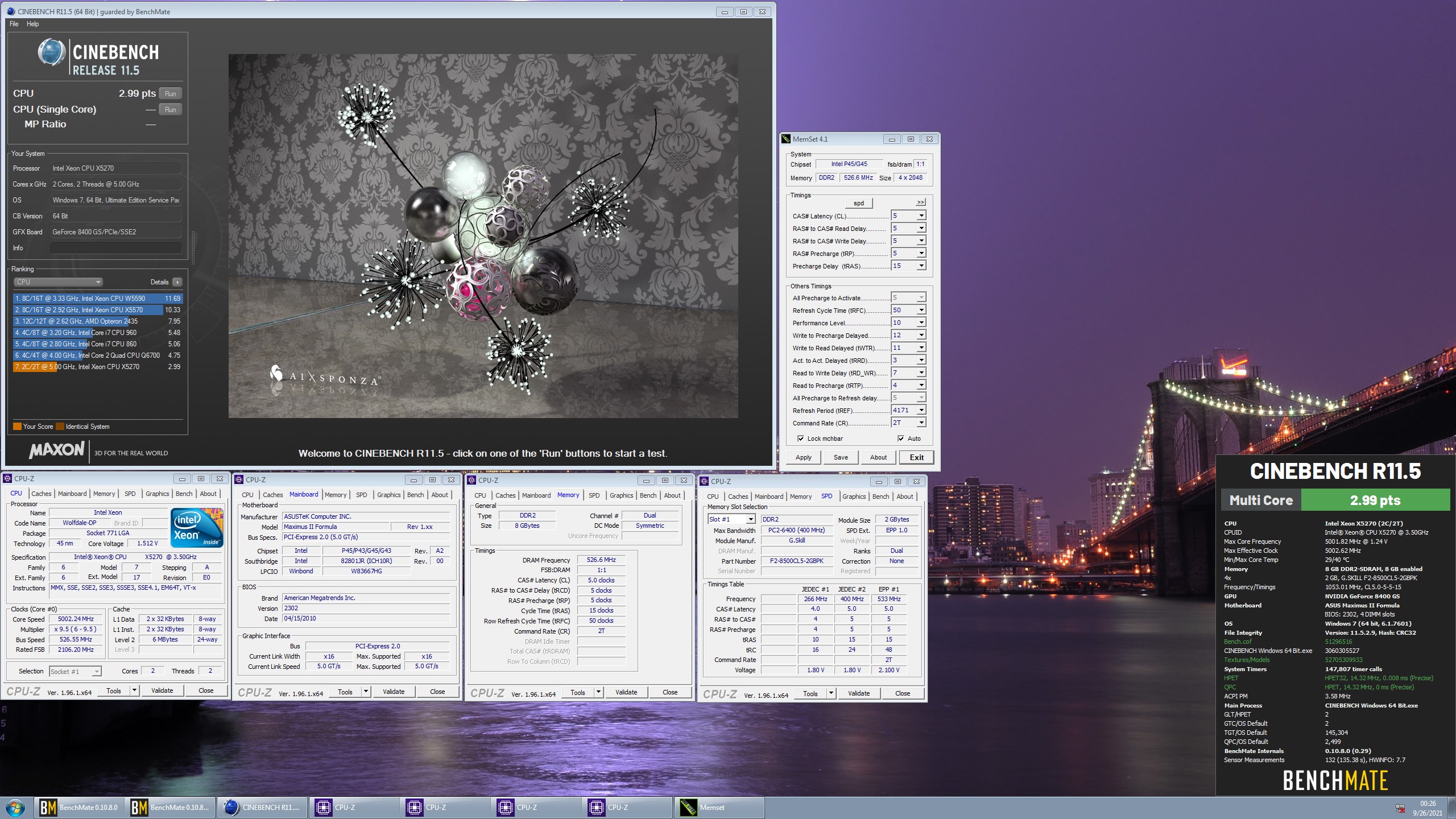Click About button in MemSet

click(878, 457)
